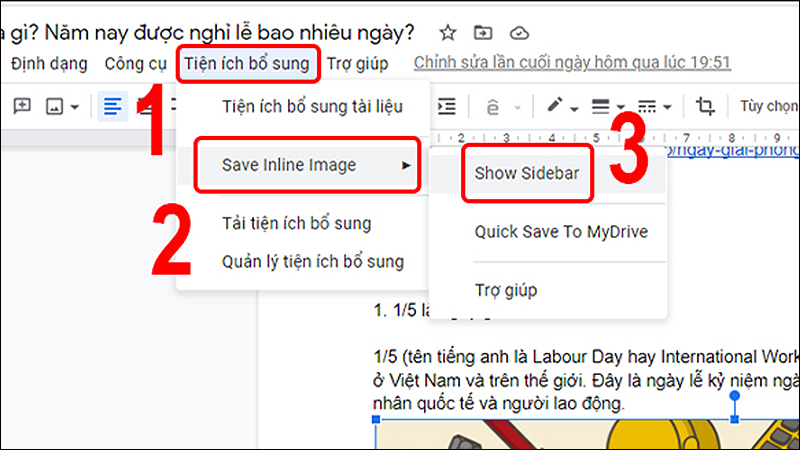Click the selected image in the document

[x=587, y=435]
